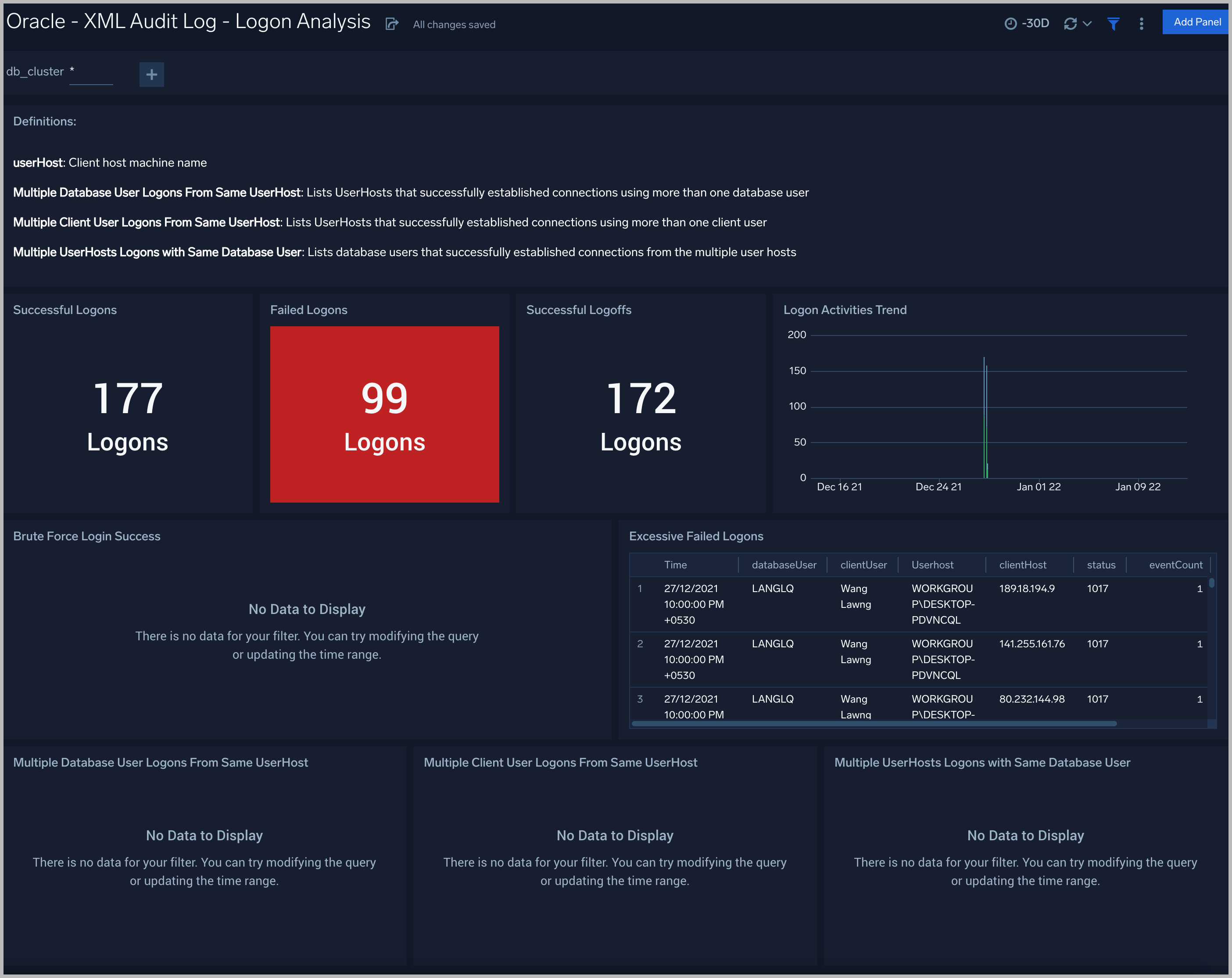Click the plus icon beside db_cluster filter
1232x978 pixels.
click(151, 74)
